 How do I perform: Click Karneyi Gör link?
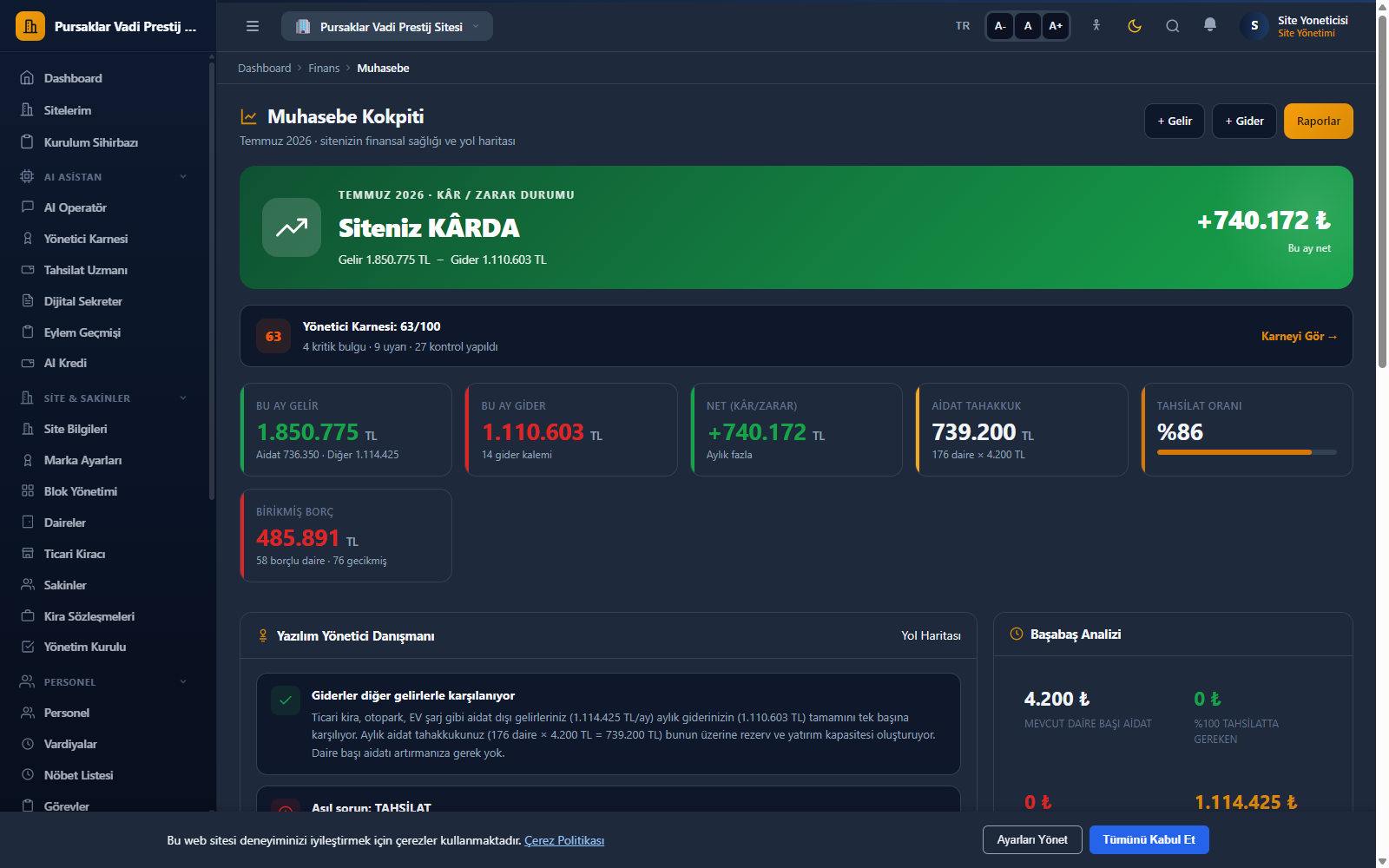coord(1300,336)
